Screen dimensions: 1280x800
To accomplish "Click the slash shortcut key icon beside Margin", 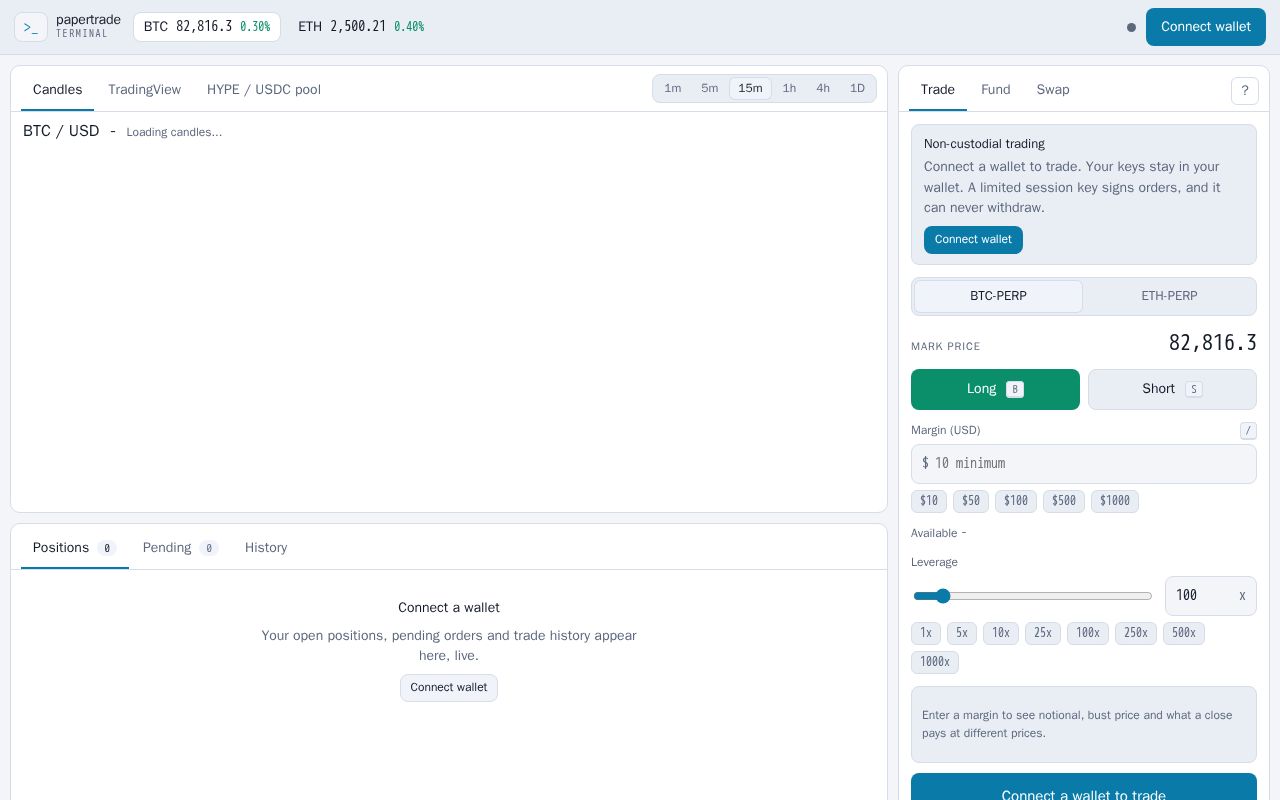I will 1248,430.
